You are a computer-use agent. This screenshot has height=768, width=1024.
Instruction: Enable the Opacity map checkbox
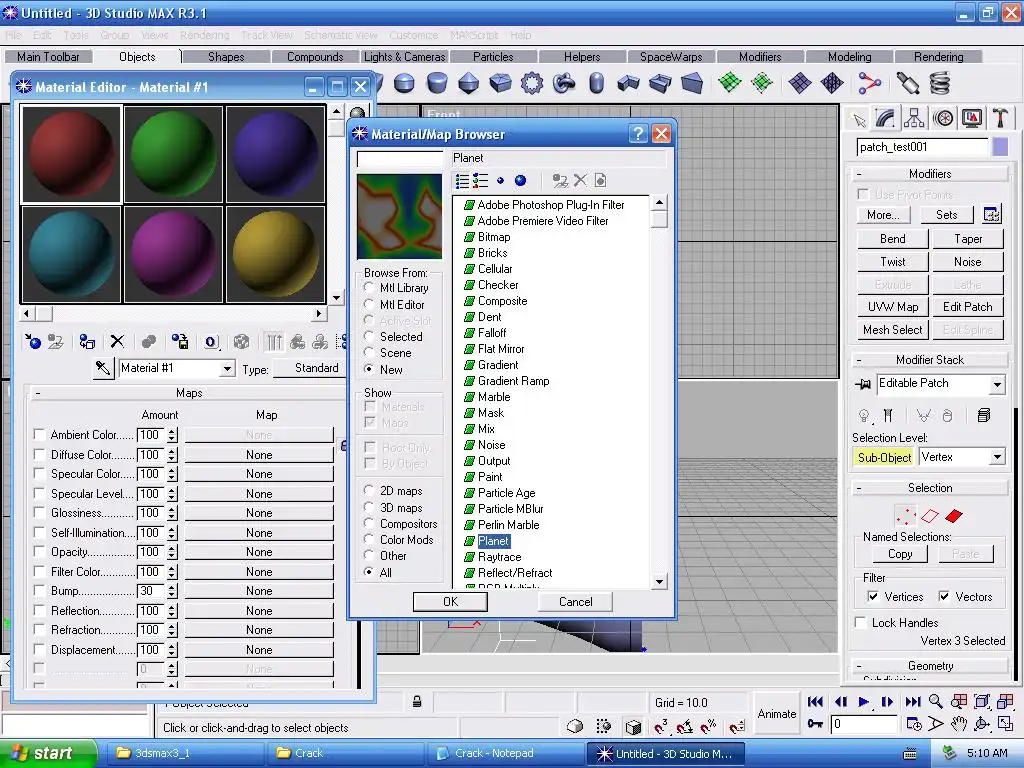click(x=39, y=551)
